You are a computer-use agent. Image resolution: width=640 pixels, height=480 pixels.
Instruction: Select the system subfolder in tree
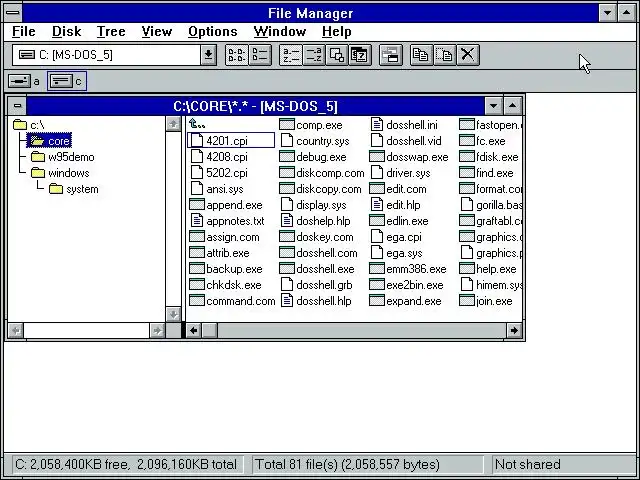coord(73,189)
